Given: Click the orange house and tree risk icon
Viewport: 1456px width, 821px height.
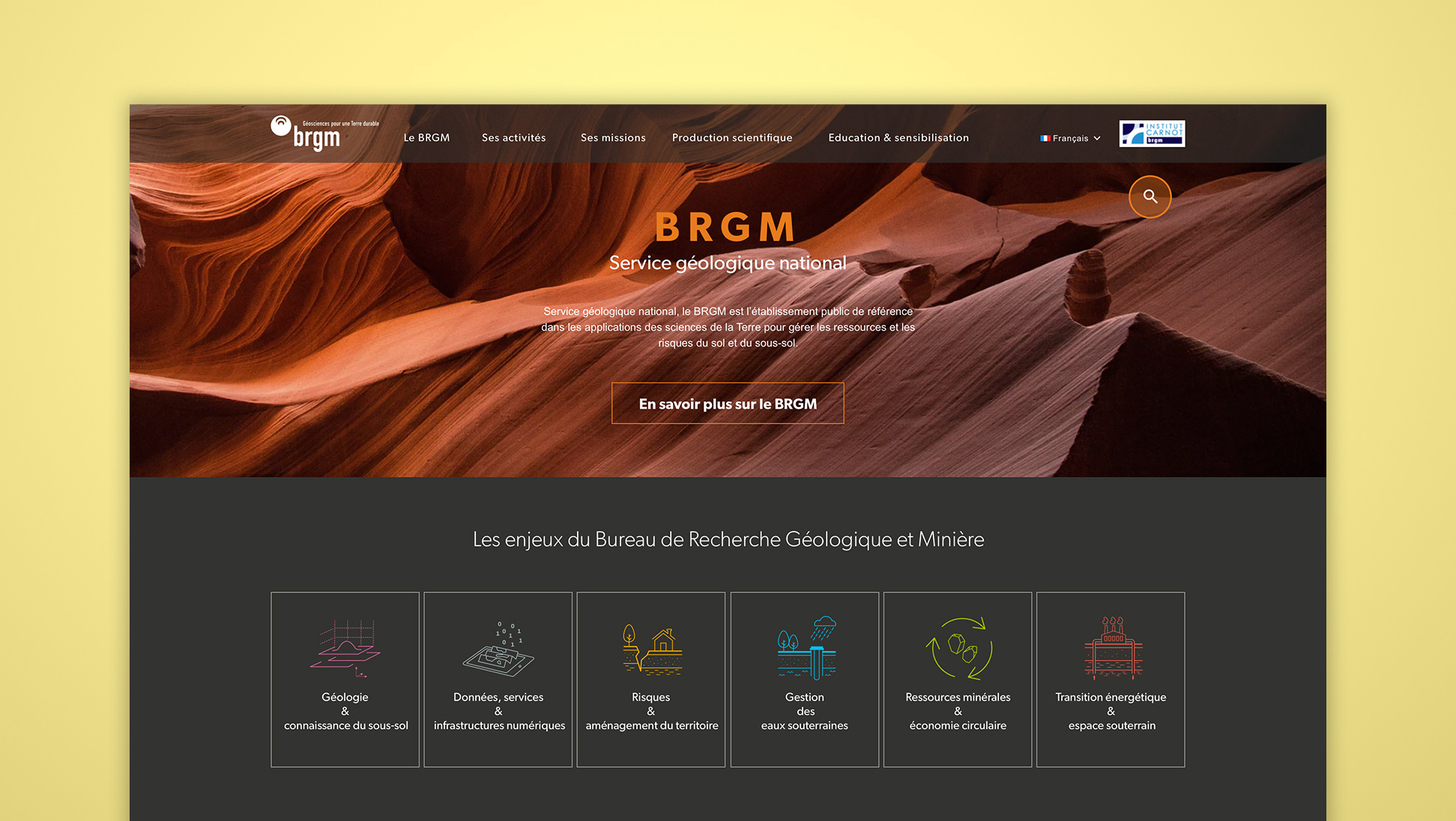Looking at the screenshot, I should tap(652, 649).
